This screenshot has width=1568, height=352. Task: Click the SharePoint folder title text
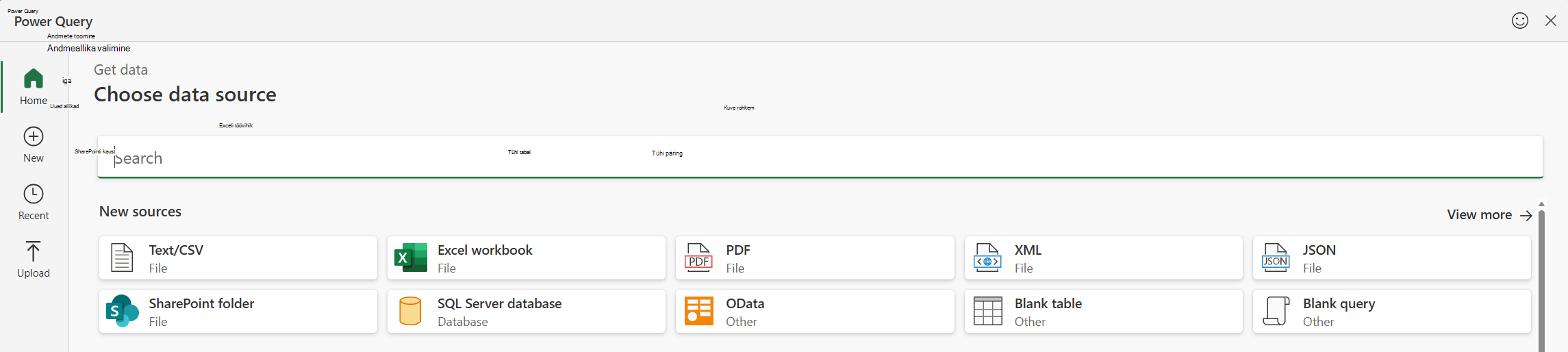[201, 303]
